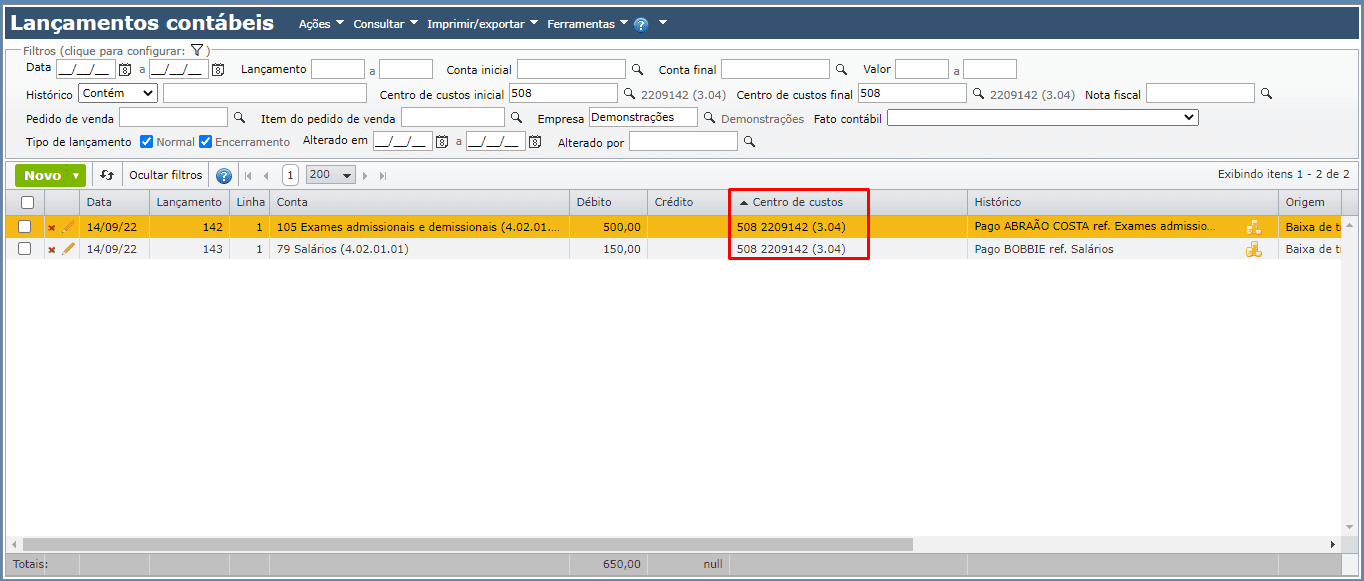
Task: Focus the page number box showing 1
Action: click(x=290, y=175)
